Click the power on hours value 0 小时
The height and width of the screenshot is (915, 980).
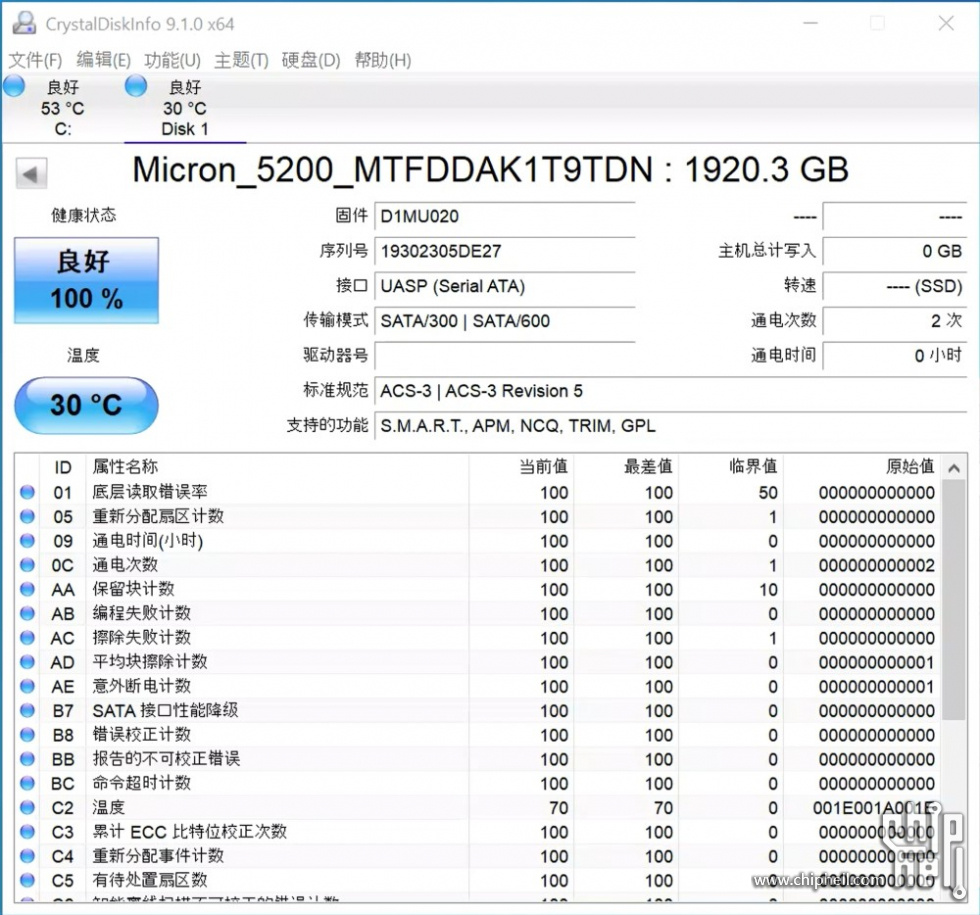pyautogui.click(x=895, y=356)
